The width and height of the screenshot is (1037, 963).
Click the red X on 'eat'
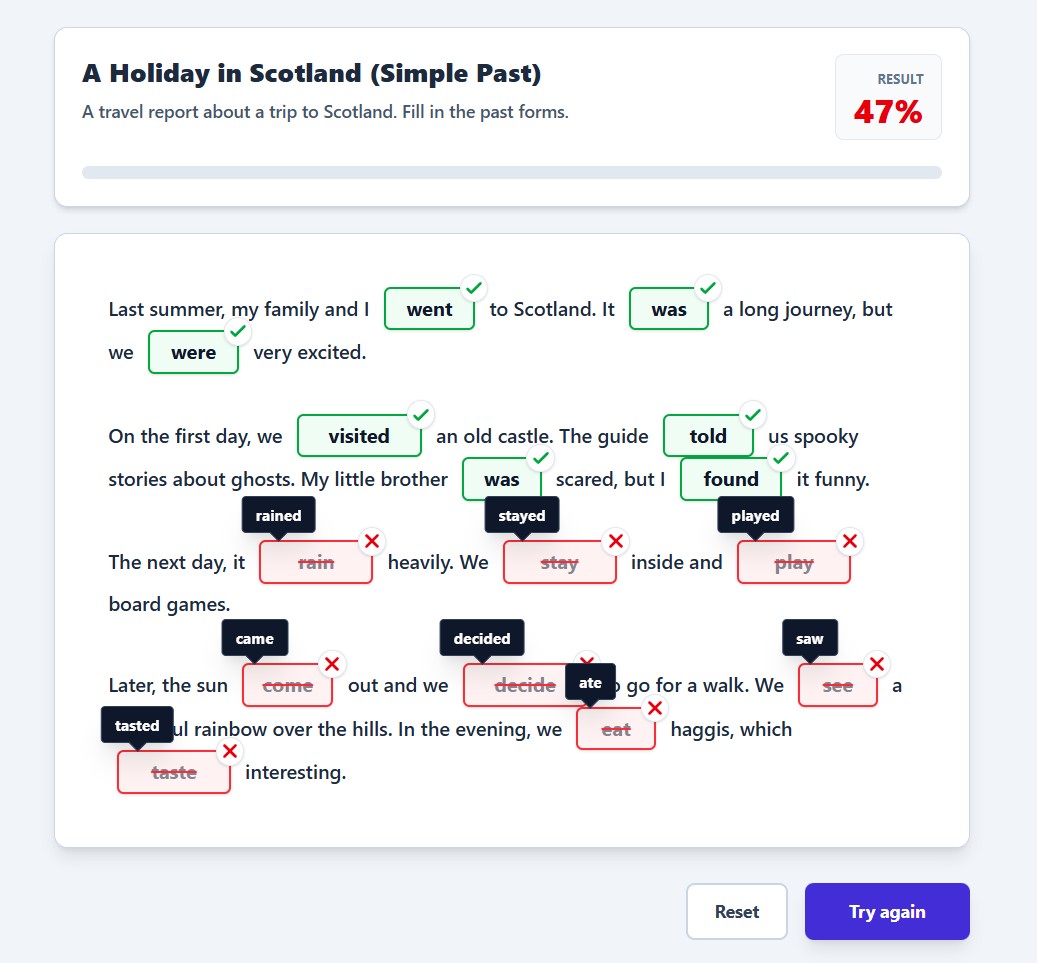click(x=654, y=709)
